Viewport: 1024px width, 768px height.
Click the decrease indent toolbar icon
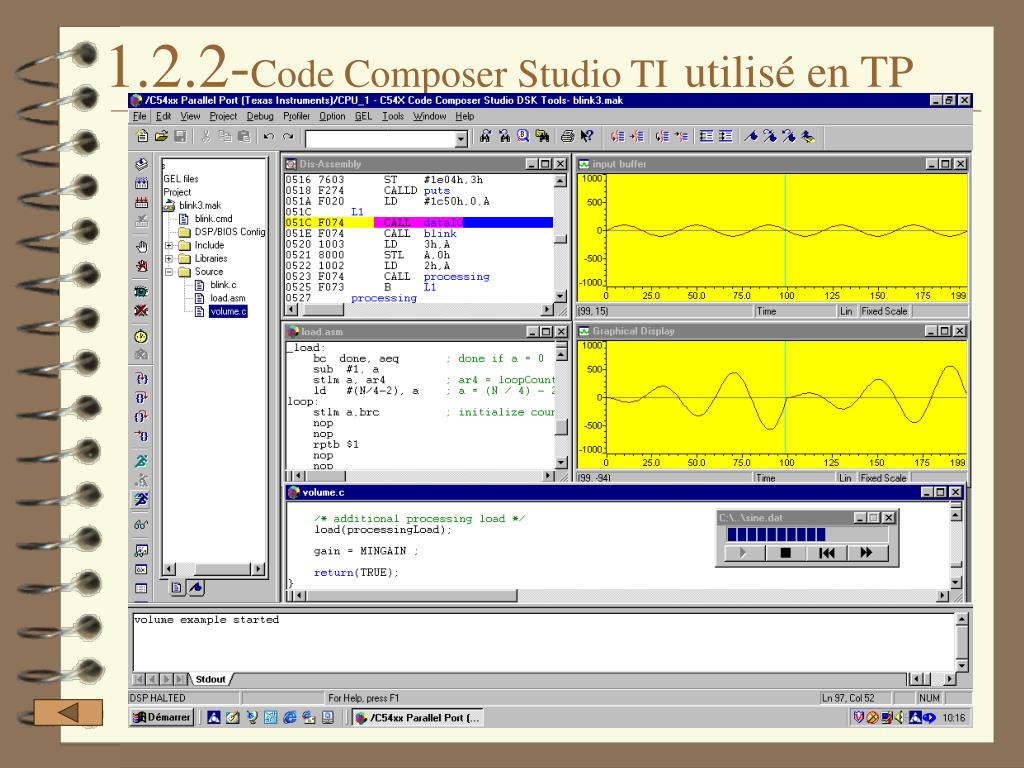[706, 136]
